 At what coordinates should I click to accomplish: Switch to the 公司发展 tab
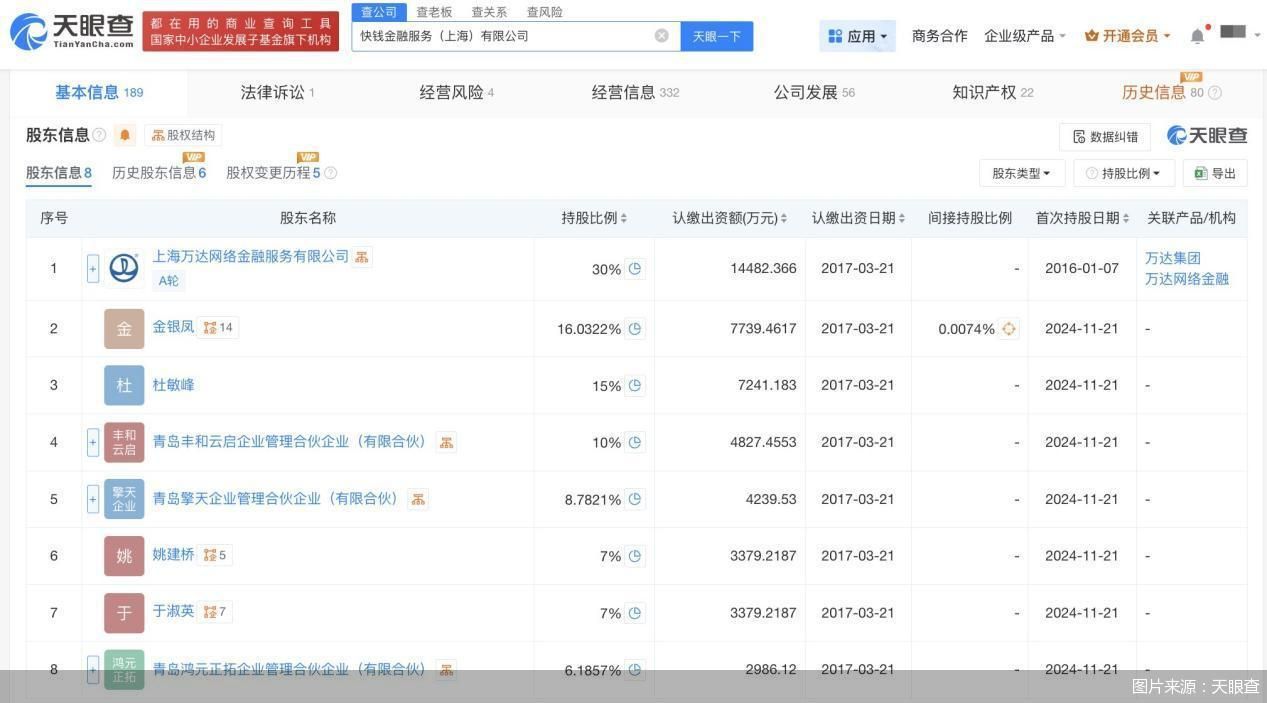click(x=814, y=93)
